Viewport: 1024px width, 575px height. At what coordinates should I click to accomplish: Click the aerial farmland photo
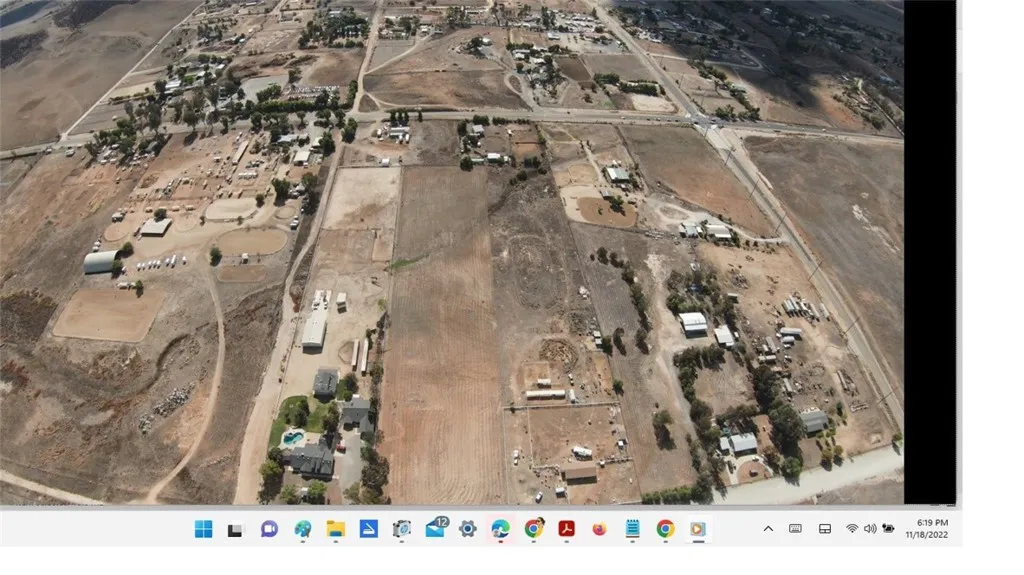452,252
